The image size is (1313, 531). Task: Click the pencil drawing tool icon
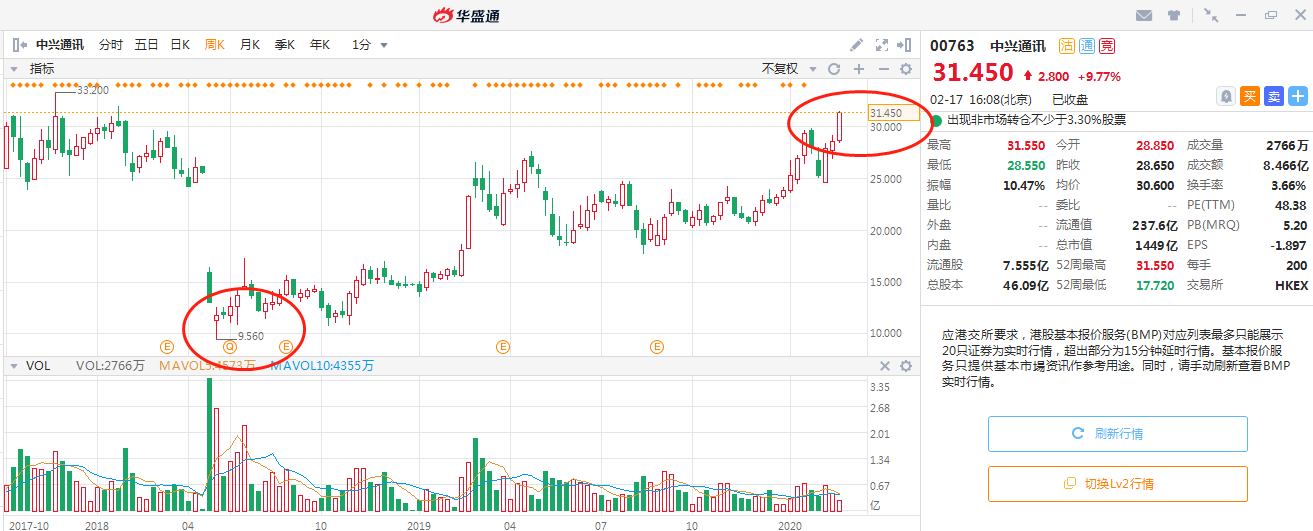tap(857, 45)
